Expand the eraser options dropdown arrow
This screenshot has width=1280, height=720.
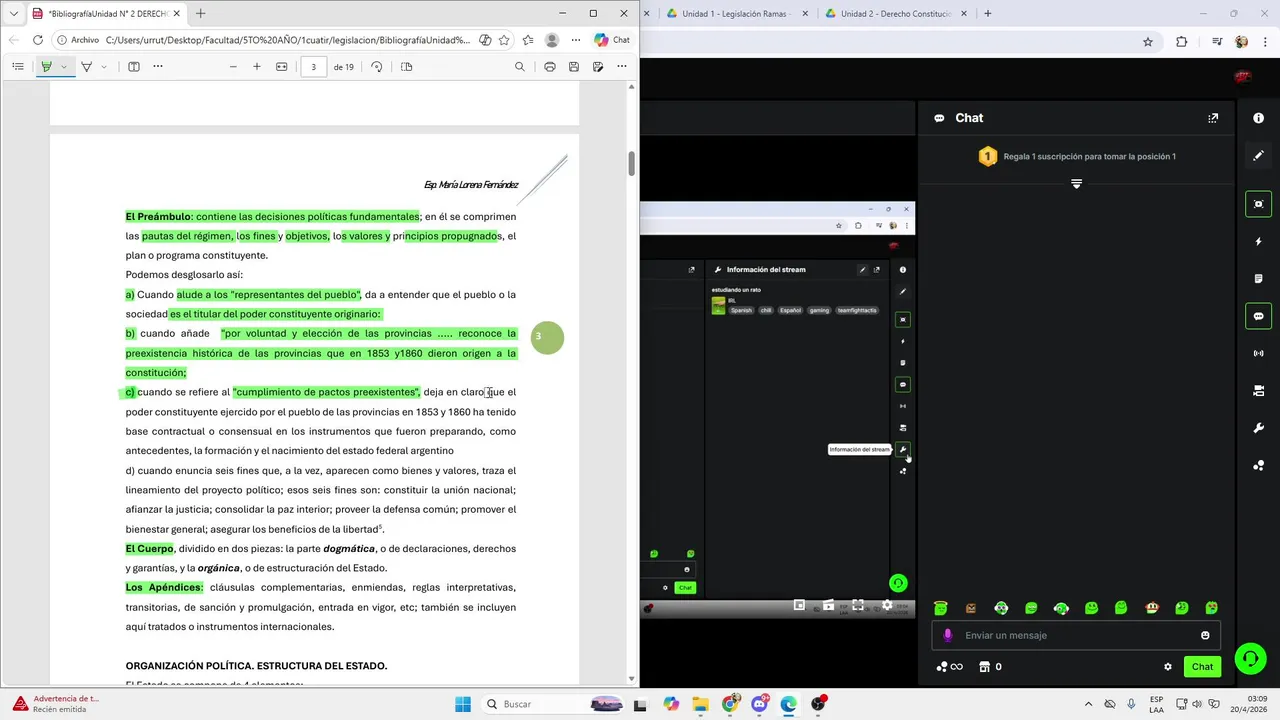click(104, 67)
